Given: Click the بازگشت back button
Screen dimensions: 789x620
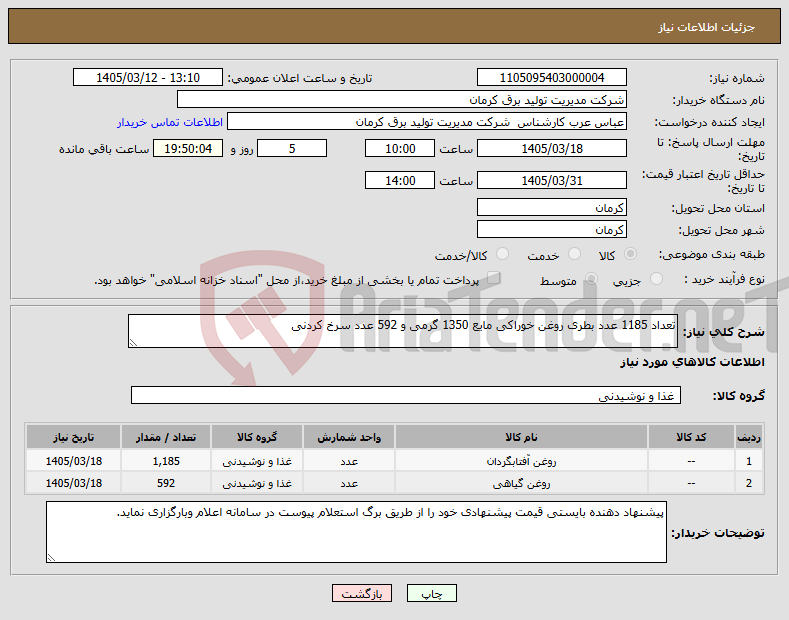Looking at the screenshot, I should 362,593.
